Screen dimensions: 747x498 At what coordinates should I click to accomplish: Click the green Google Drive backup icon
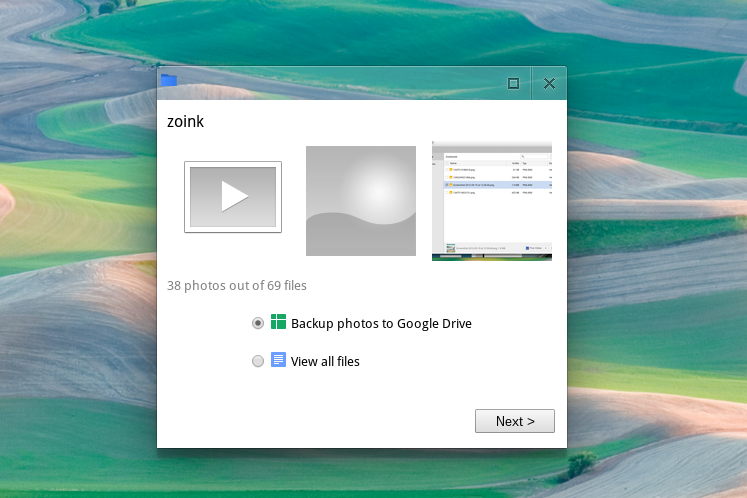pyautogui.click(x=279, y=322)
